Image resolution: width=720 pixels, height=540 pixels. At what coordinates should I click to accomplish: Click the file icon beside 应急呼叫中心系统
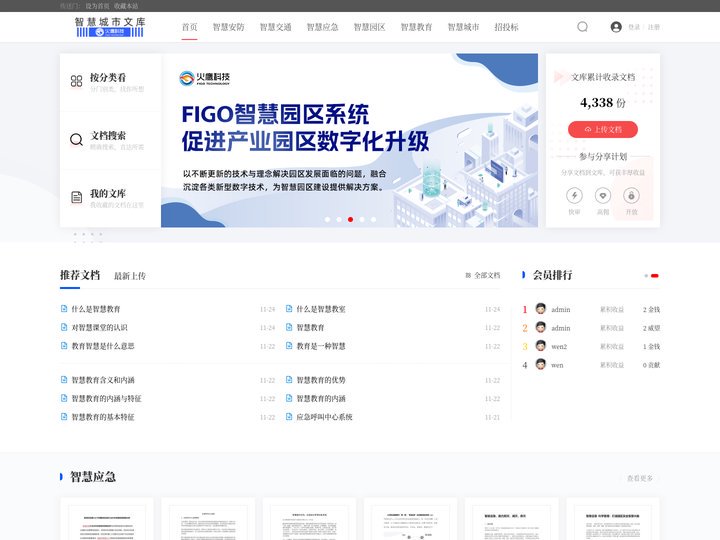point(289,416)
